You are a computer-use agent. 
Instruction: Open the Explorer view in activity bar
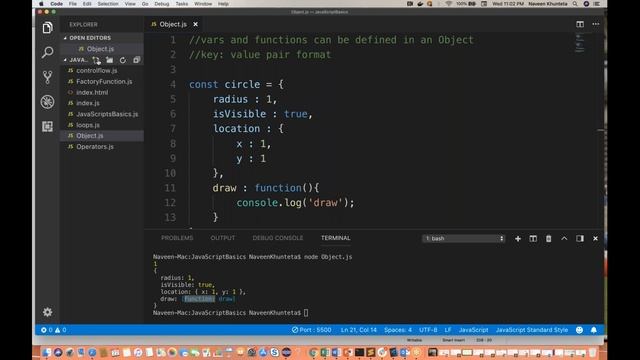pos(47,28)
